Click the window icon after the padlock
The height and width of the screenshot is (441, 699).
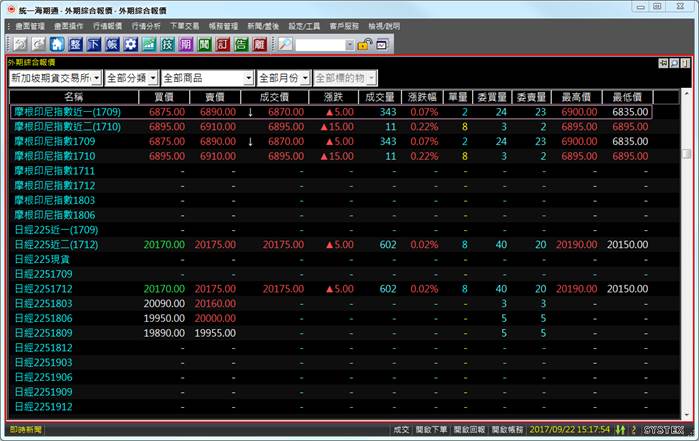tap(382, 45)
